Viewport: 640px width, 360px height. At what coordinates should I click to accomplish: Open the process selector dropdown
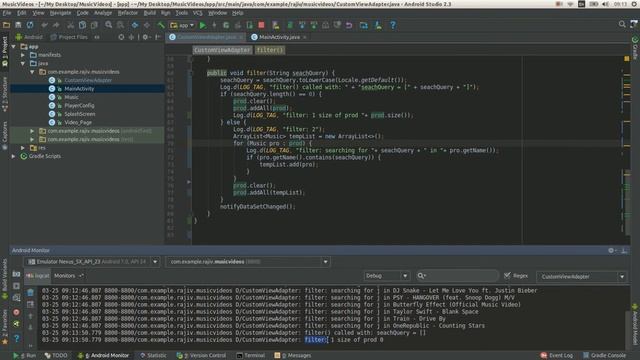coord(247,262)
